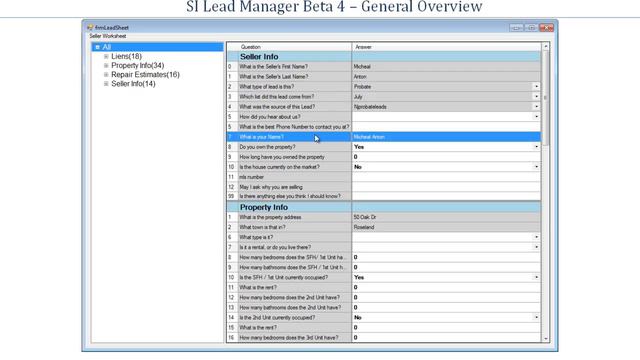Open the rental or live there dropdown
The width and height of the screenshot is (640, 360).
pyautogui.click(x=536, y=247)
